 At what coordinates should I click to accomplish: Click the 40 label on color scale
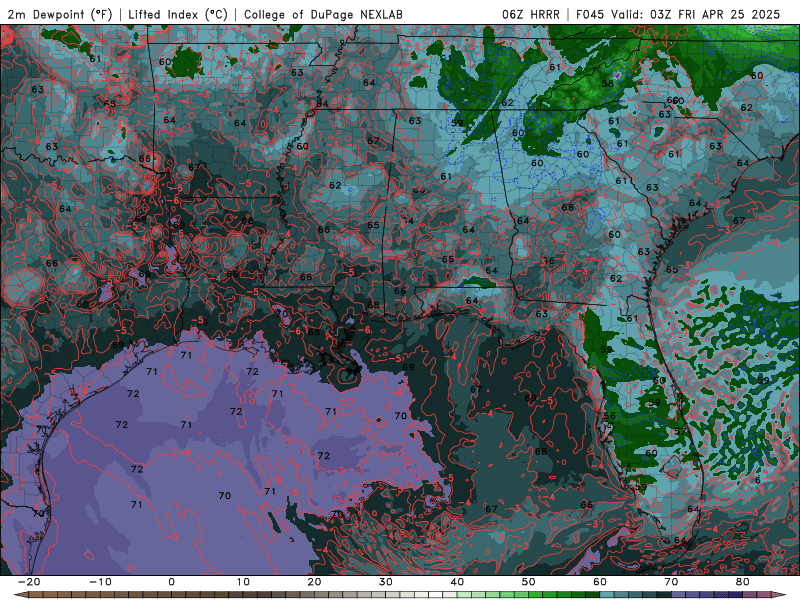tap(457, 582)
